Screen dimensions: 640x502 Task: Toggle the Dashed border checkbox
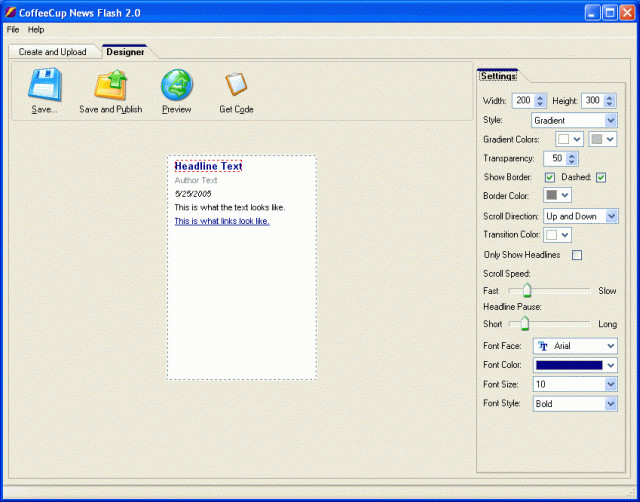(601, 177)
